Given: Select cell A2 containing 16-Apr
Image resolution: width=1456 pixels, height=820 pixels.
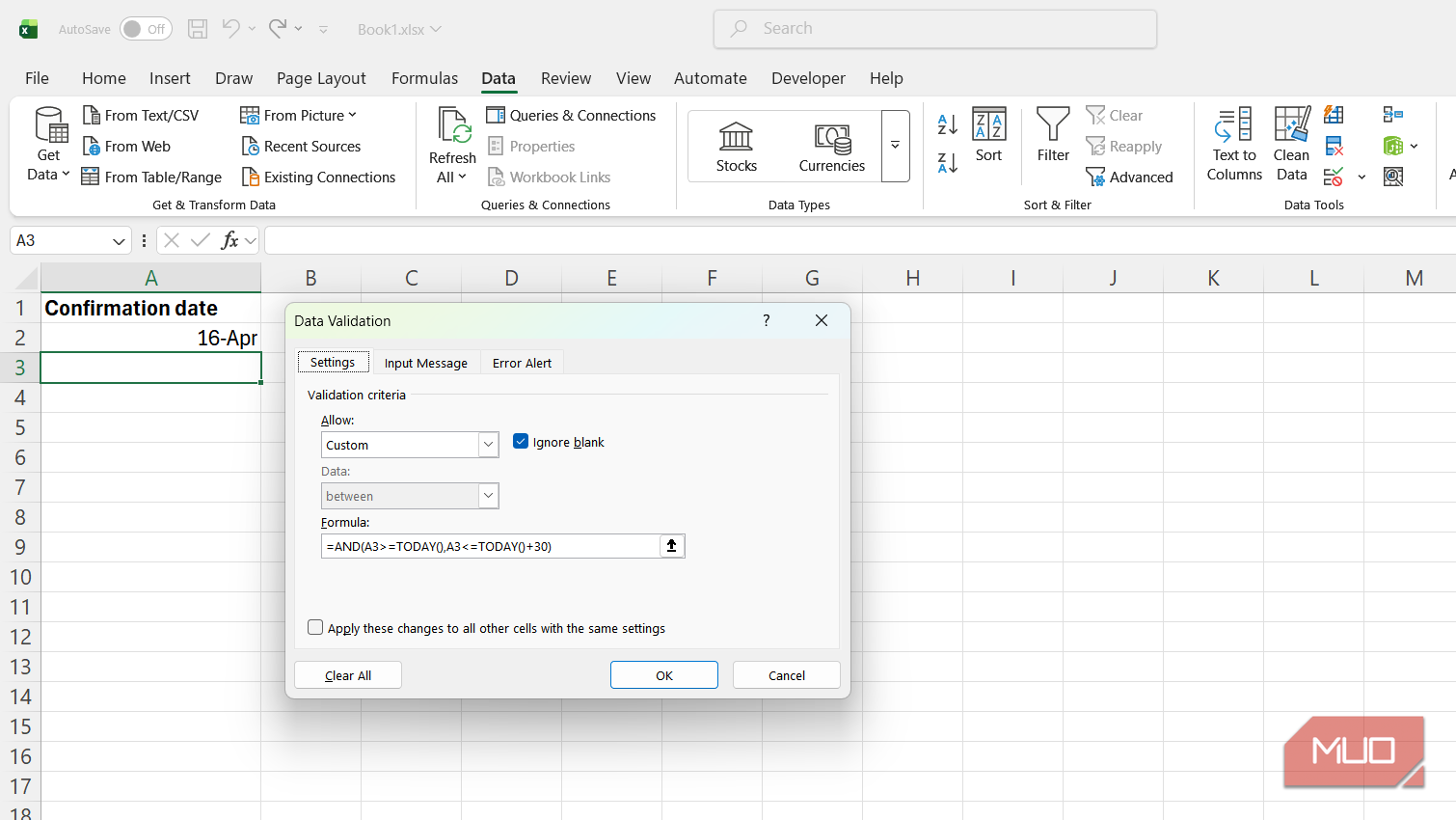Looking at the screenshot, I should [150, 338].
